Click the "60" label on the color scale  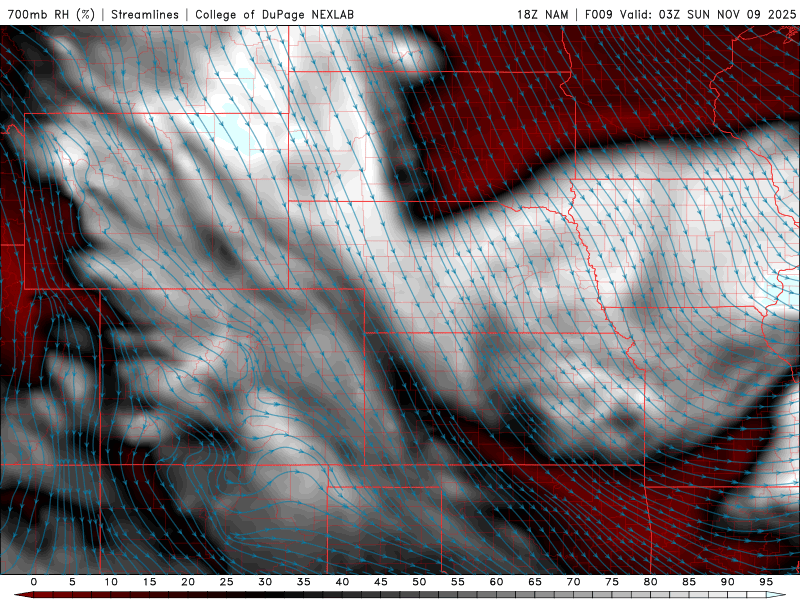[496, 582]
